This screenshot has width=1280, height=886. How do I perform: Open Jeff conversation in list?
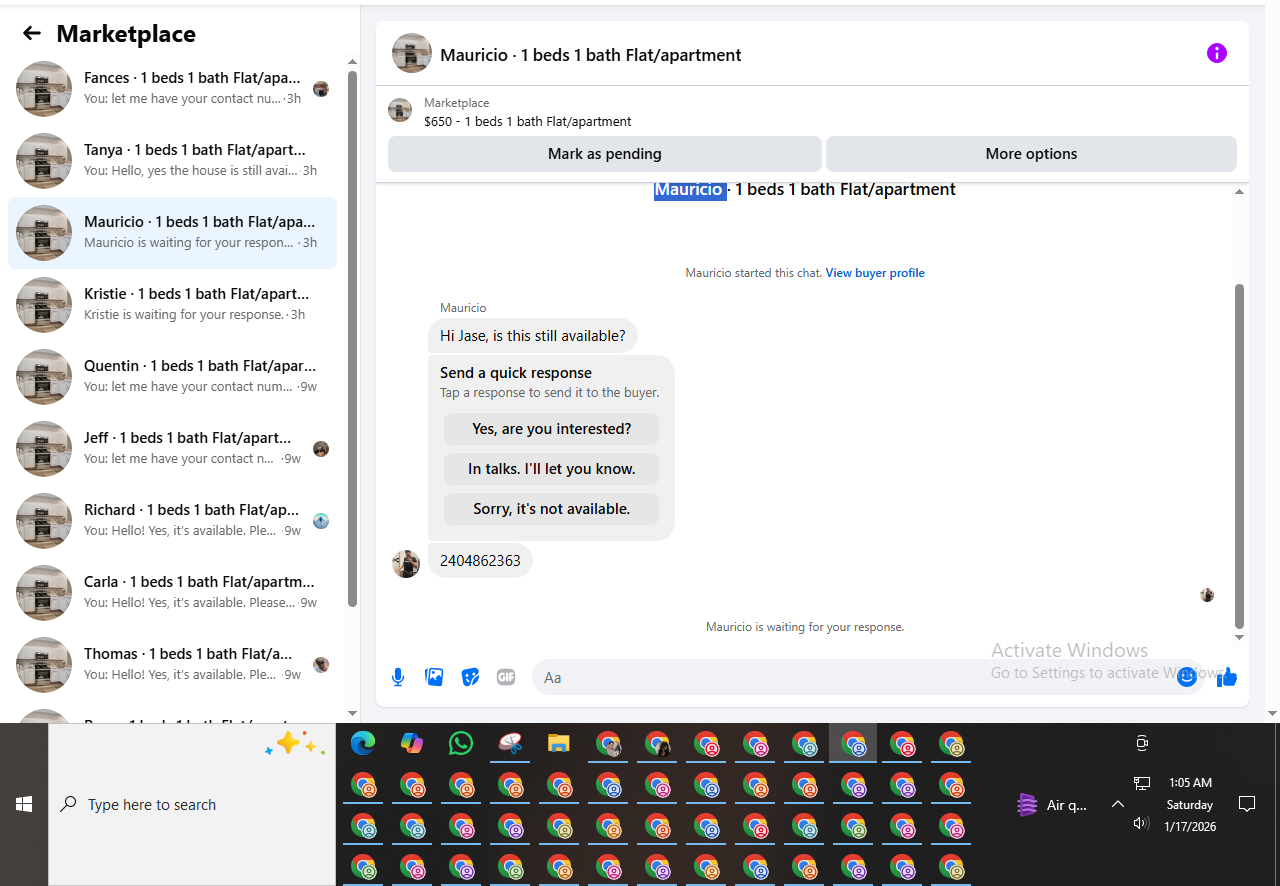point(172,449)
